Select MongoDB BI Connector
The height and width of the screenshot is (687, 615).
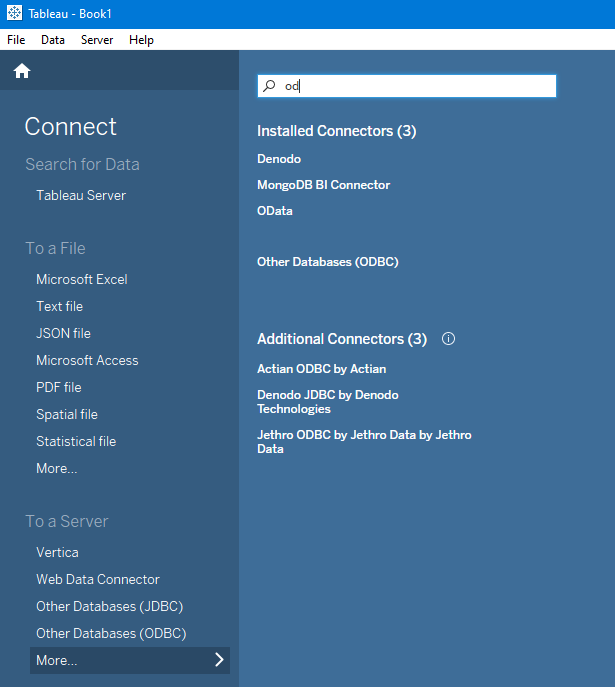pos(323,185)
